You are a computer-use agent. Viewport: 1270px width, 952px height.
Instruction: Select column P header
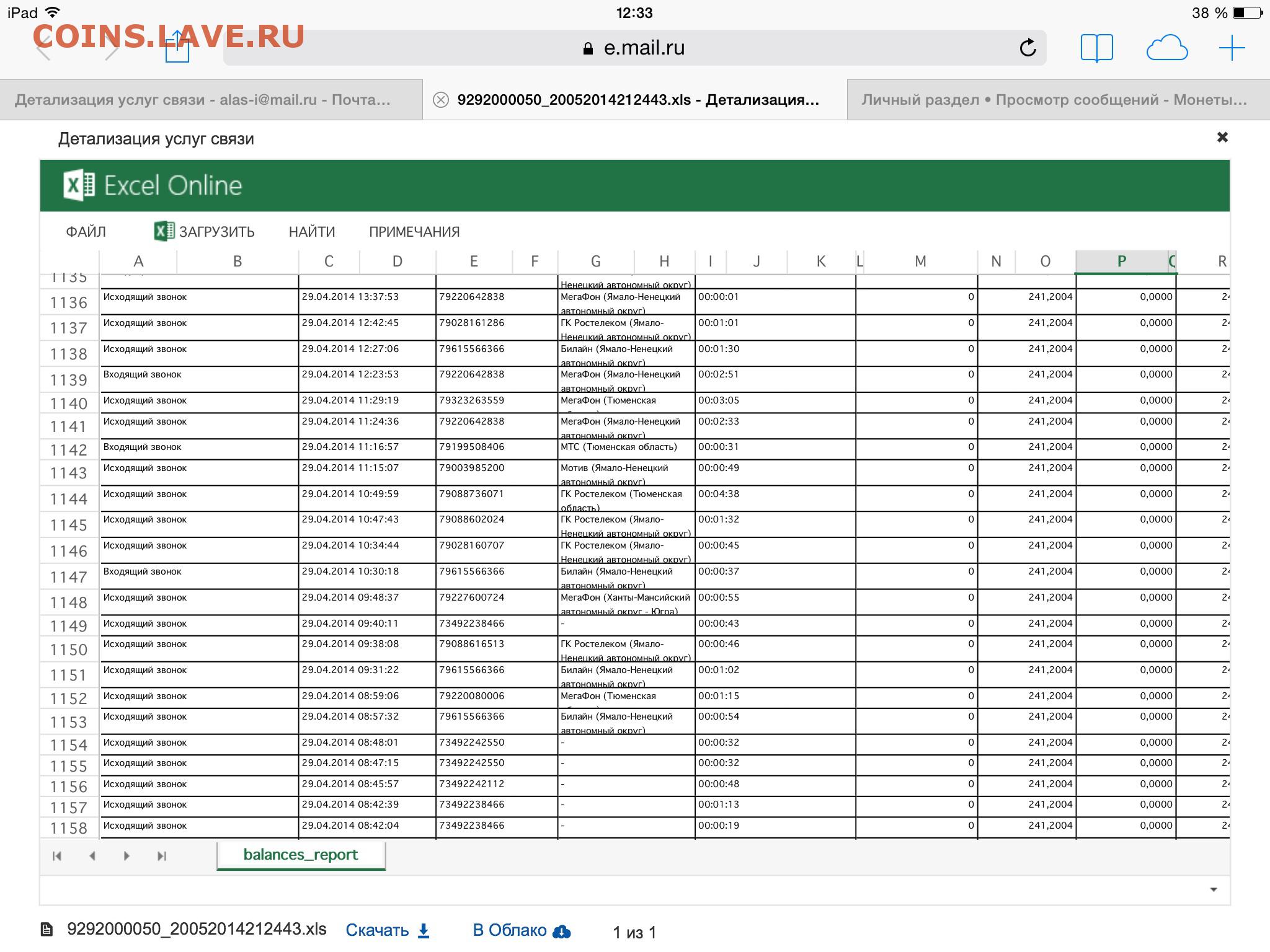coord(1121,262)
